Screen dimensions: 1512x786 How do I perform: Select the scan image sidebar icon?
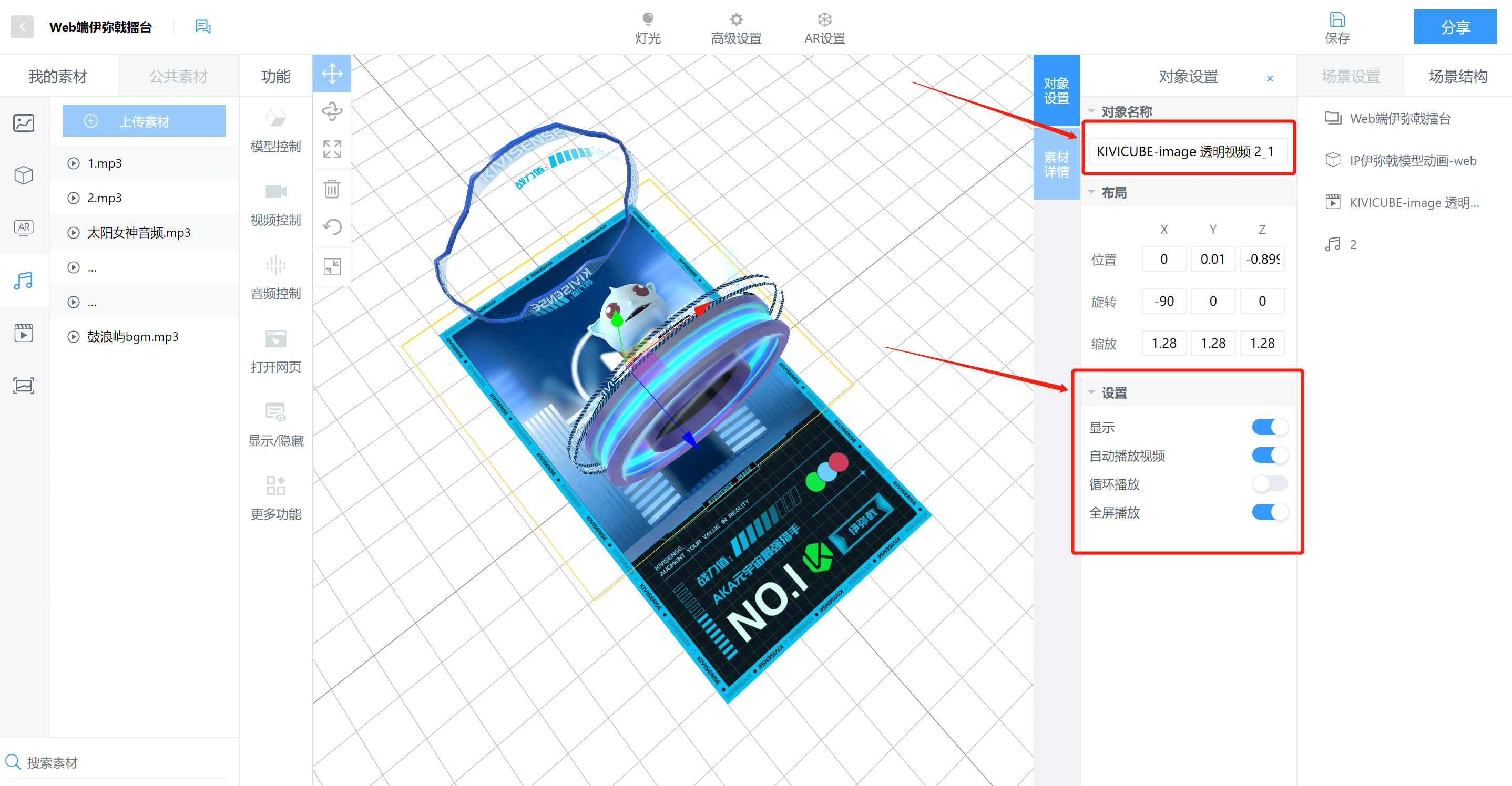click(24, 386)
